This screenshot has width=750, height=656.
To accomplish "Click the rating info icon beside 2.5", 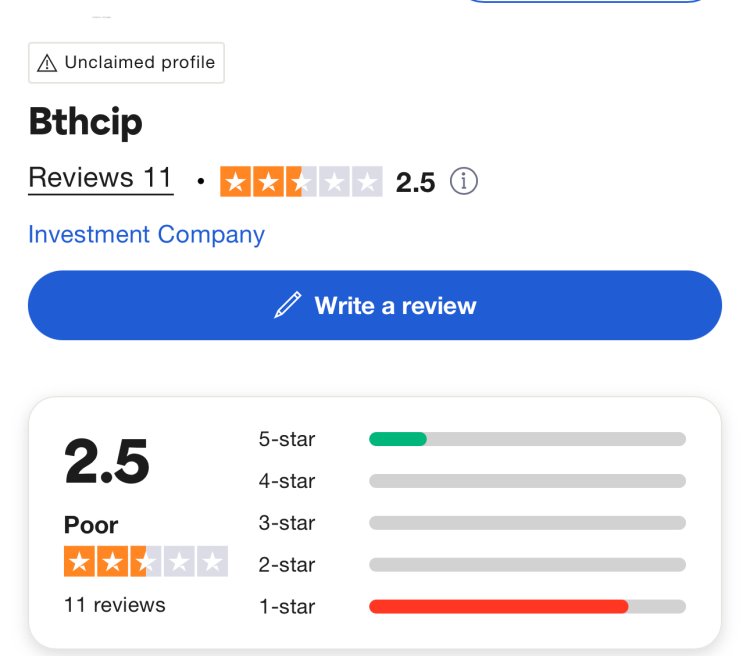I will click(463, 181).
